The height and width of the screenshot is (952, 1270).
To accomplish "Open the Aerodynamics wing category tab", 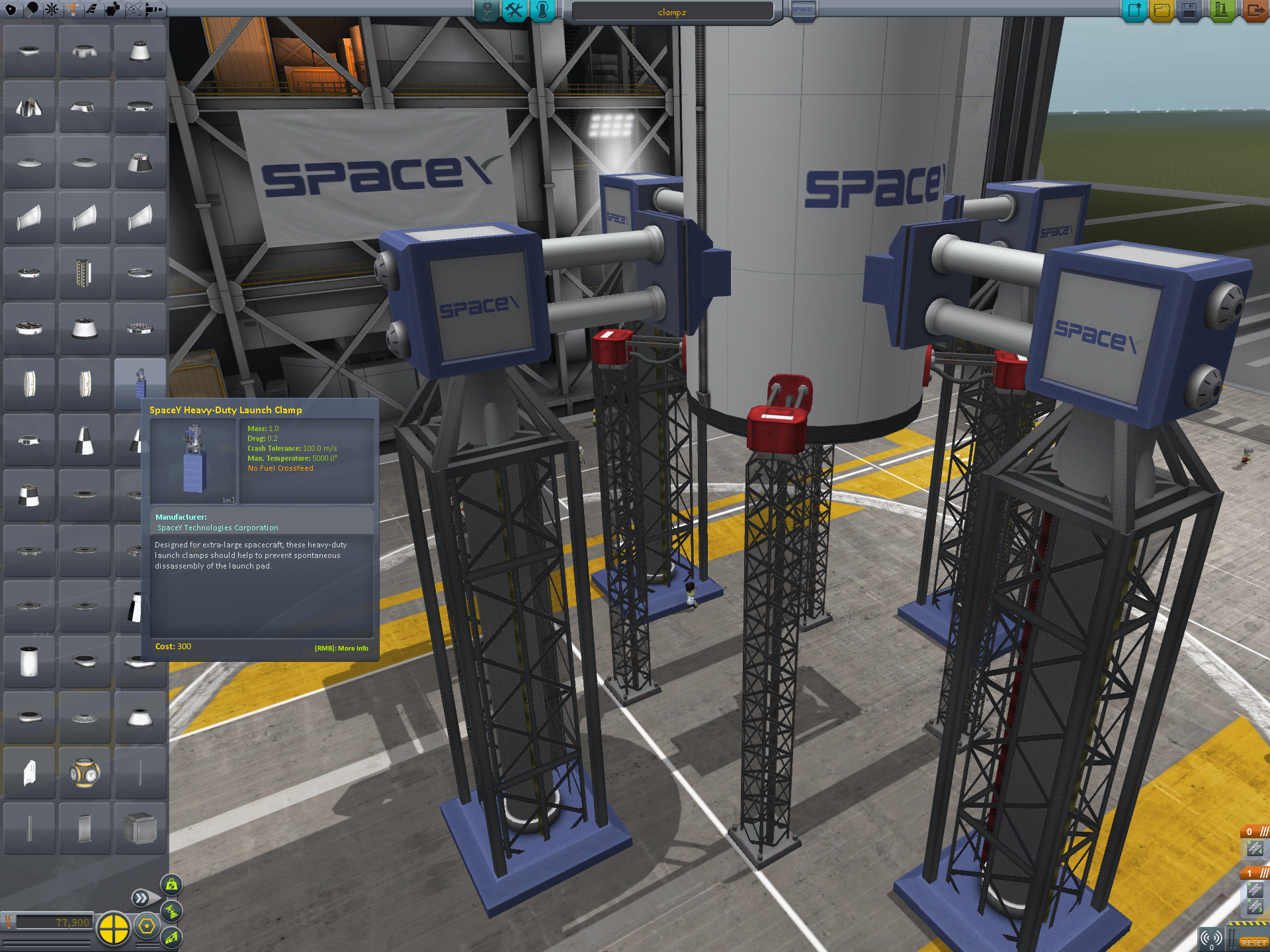I will 92,9.
